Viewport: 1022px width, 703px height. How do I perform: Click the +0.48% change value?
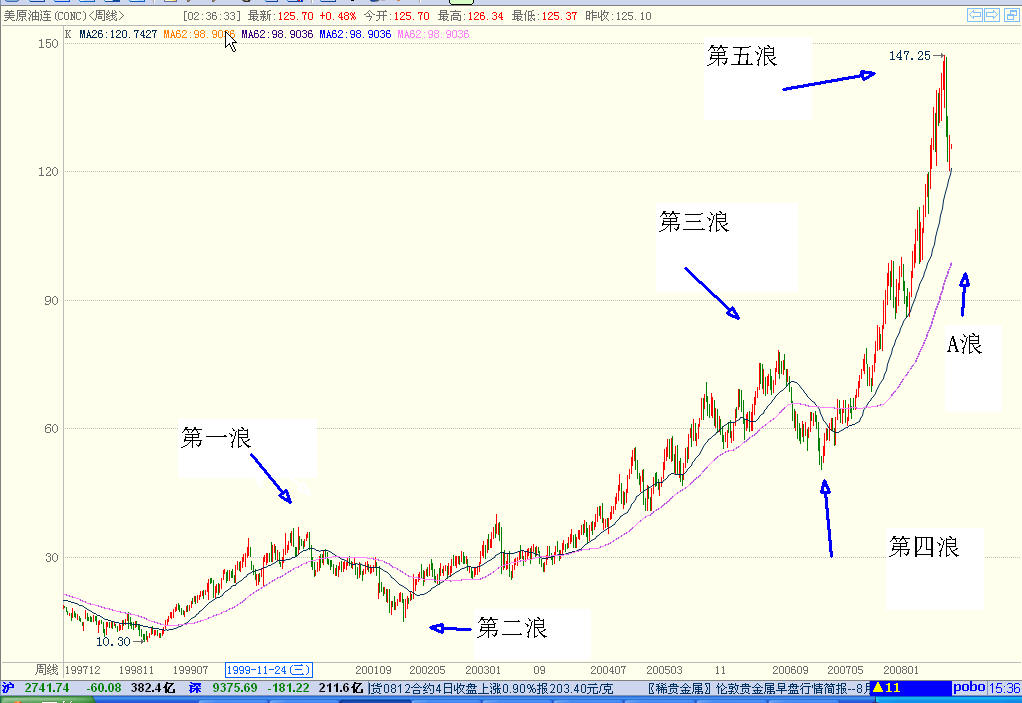click(338, 16)
